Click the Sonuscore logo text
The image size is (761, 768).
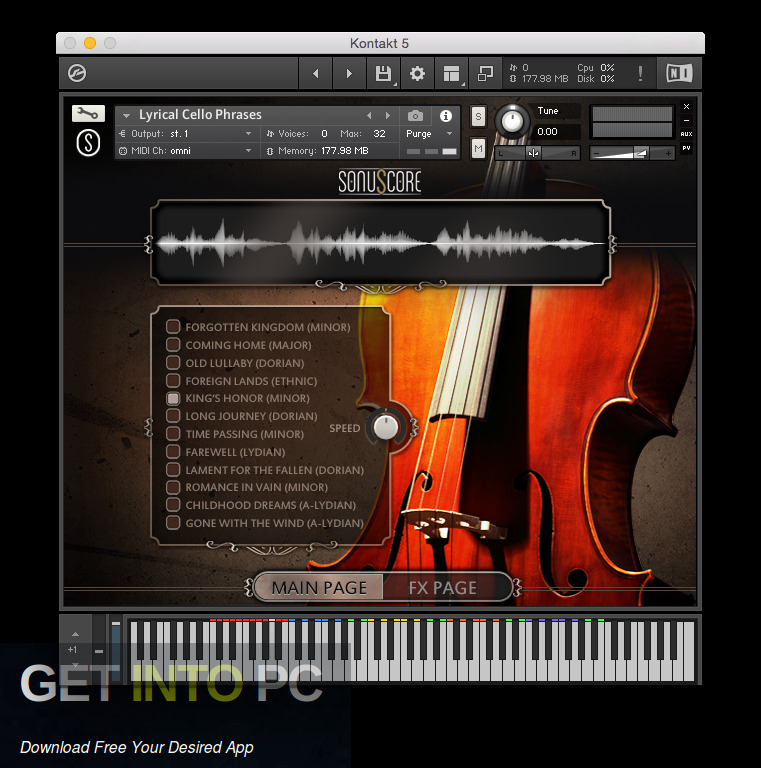[x=380, y=182]
